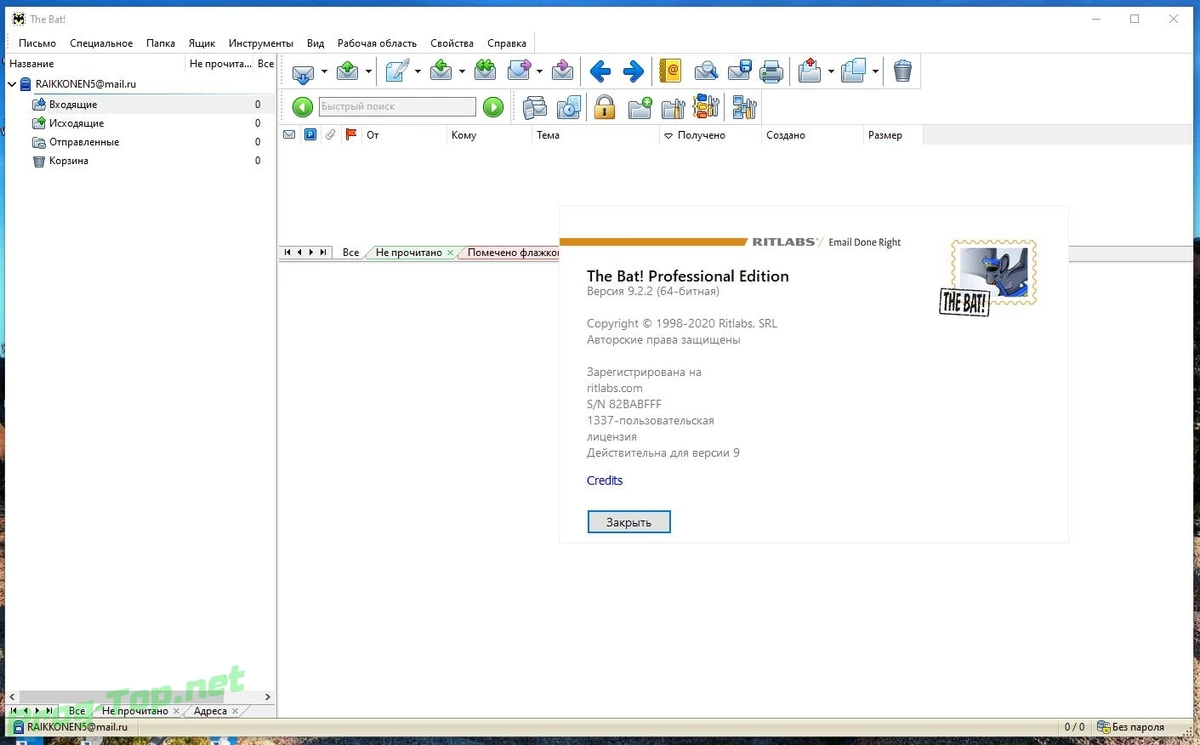Click the Закрыть button in About dialog

point(629,522)
